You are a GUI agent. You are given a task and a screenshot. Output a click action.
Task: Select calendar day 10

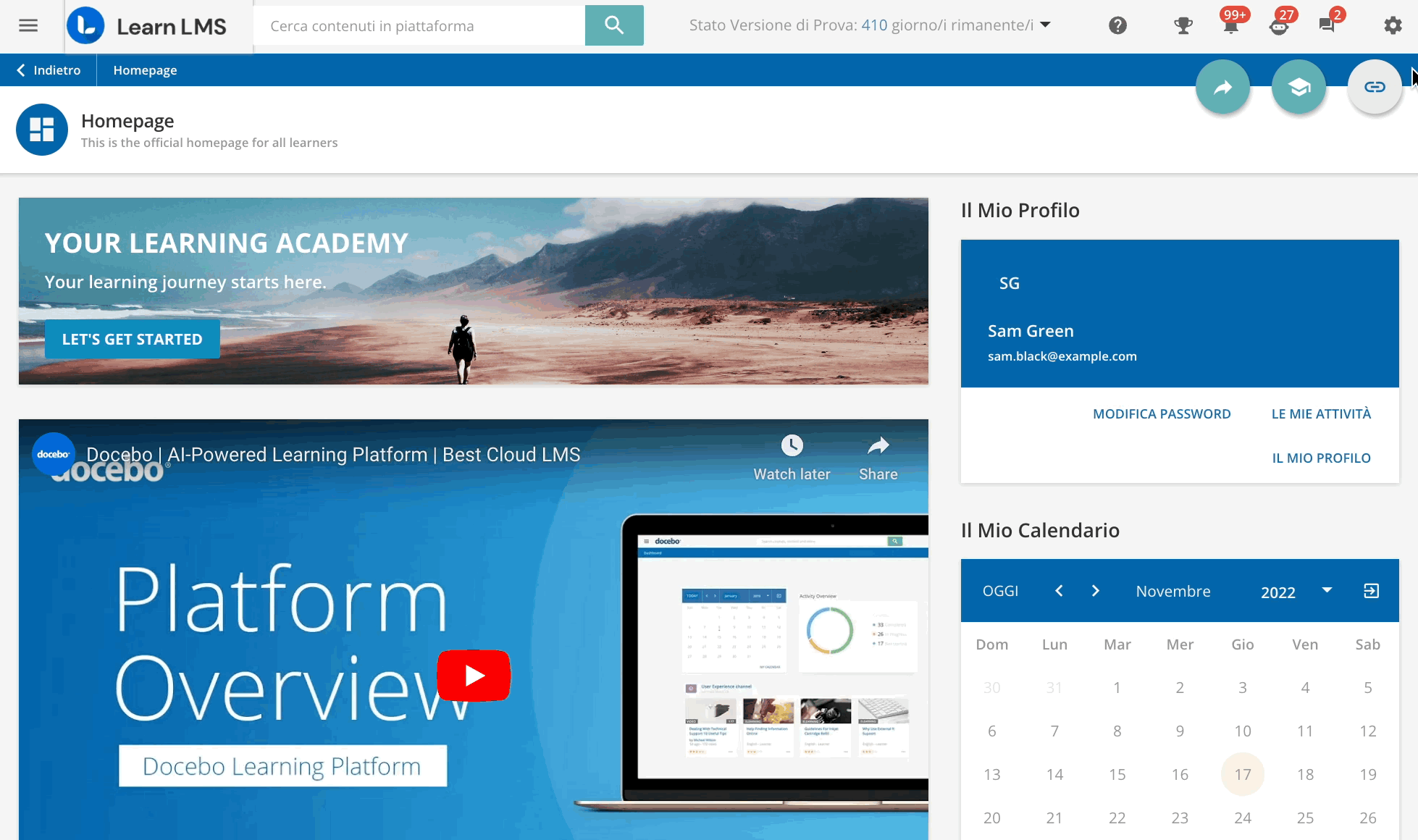(x=1243, y=731)
